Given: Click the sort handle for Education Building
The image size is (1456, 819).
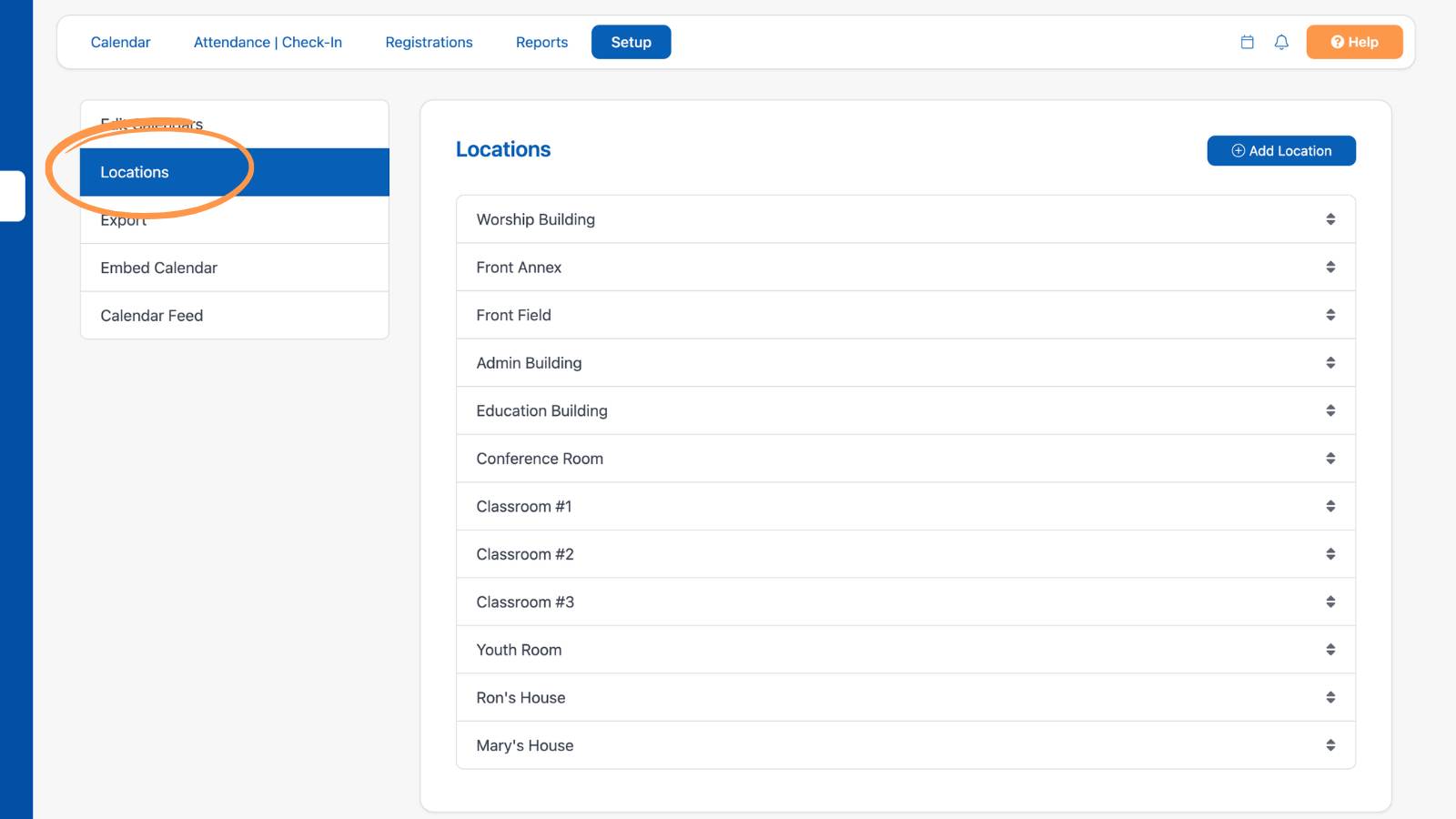Looking at the screenshot, I should point(1330,410).
